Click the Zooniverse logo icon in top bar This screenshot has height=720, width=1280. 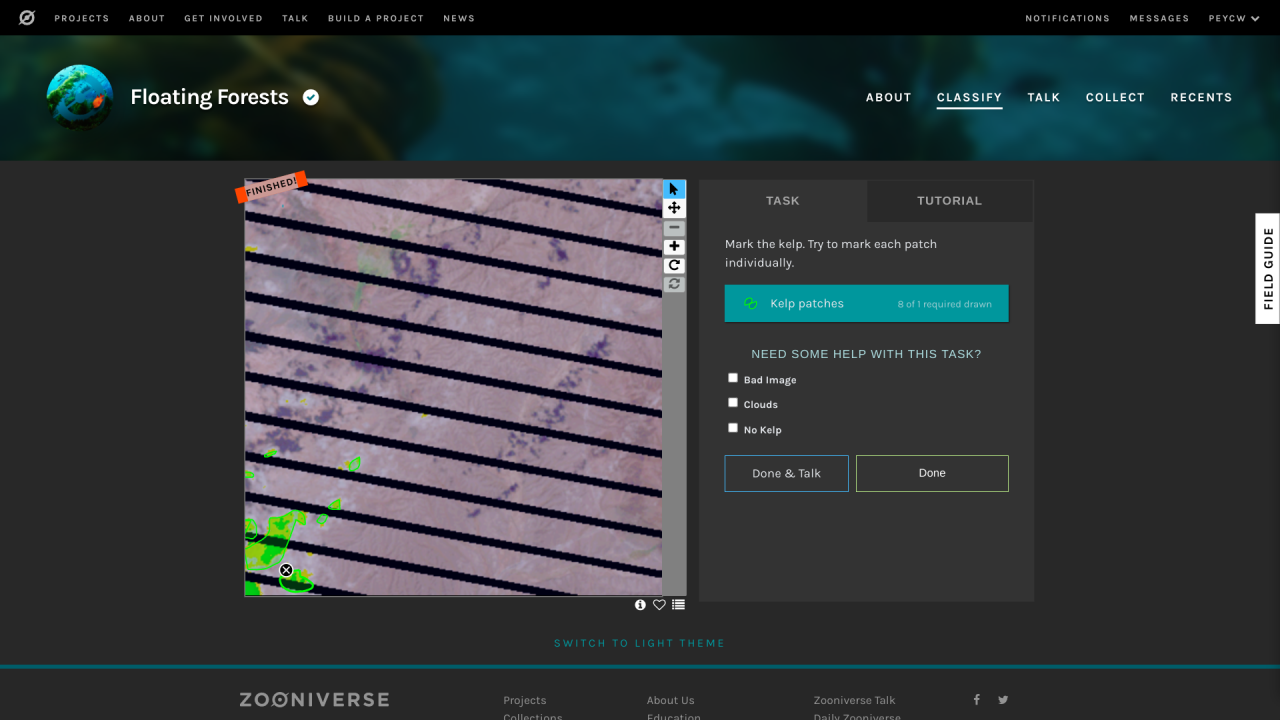(x=27, y=18)
